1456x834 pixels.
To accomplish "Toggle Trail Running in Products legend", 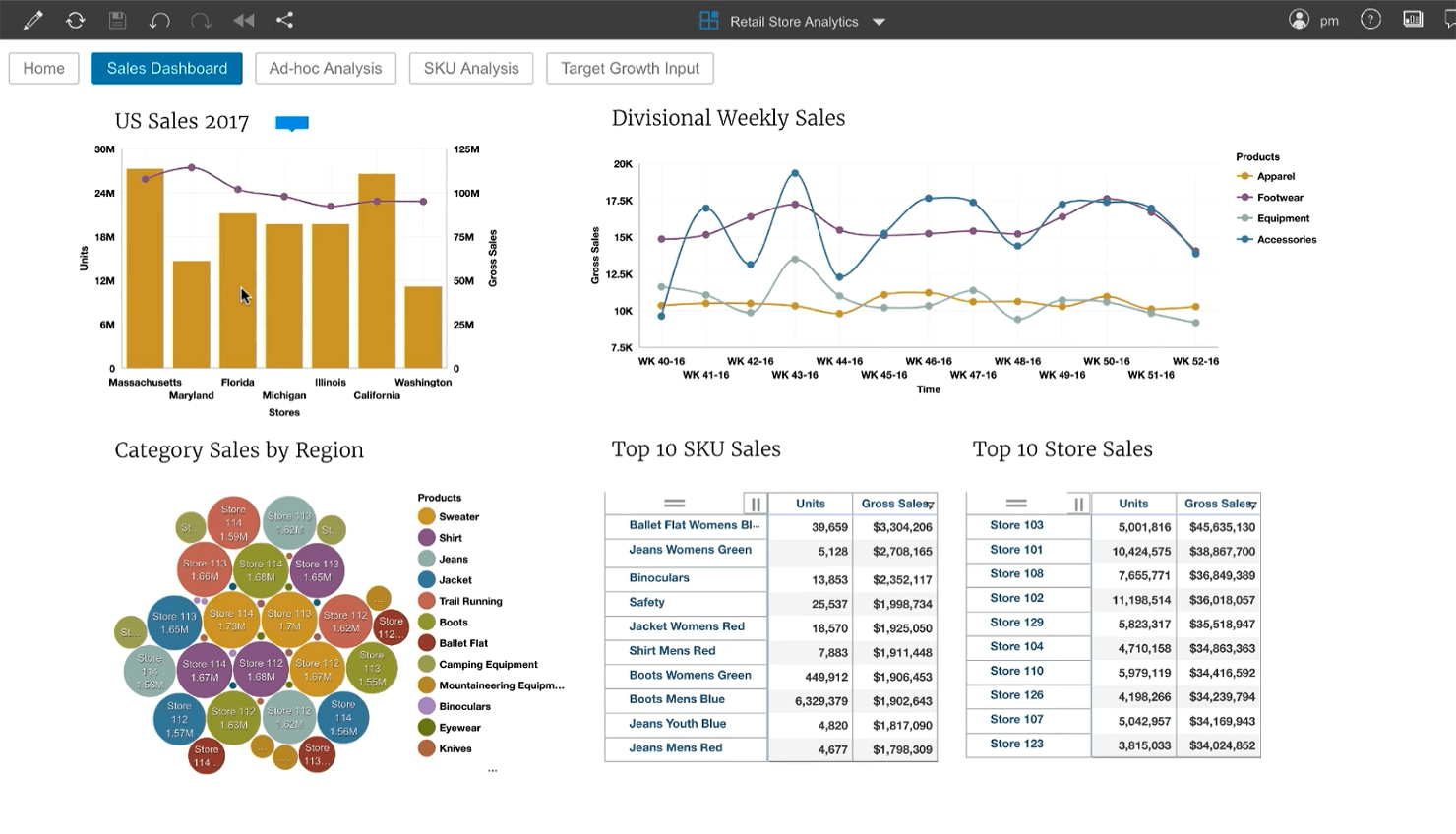I will 459,601.
